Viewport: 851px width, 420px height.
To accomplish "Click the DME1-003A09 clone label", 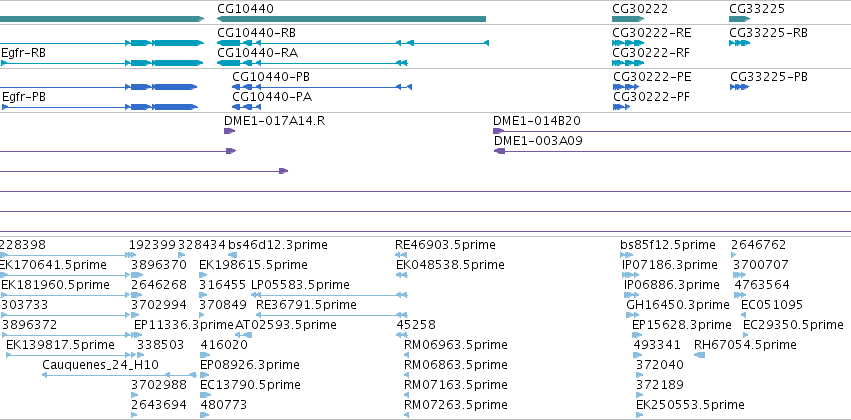I will 538,141.
